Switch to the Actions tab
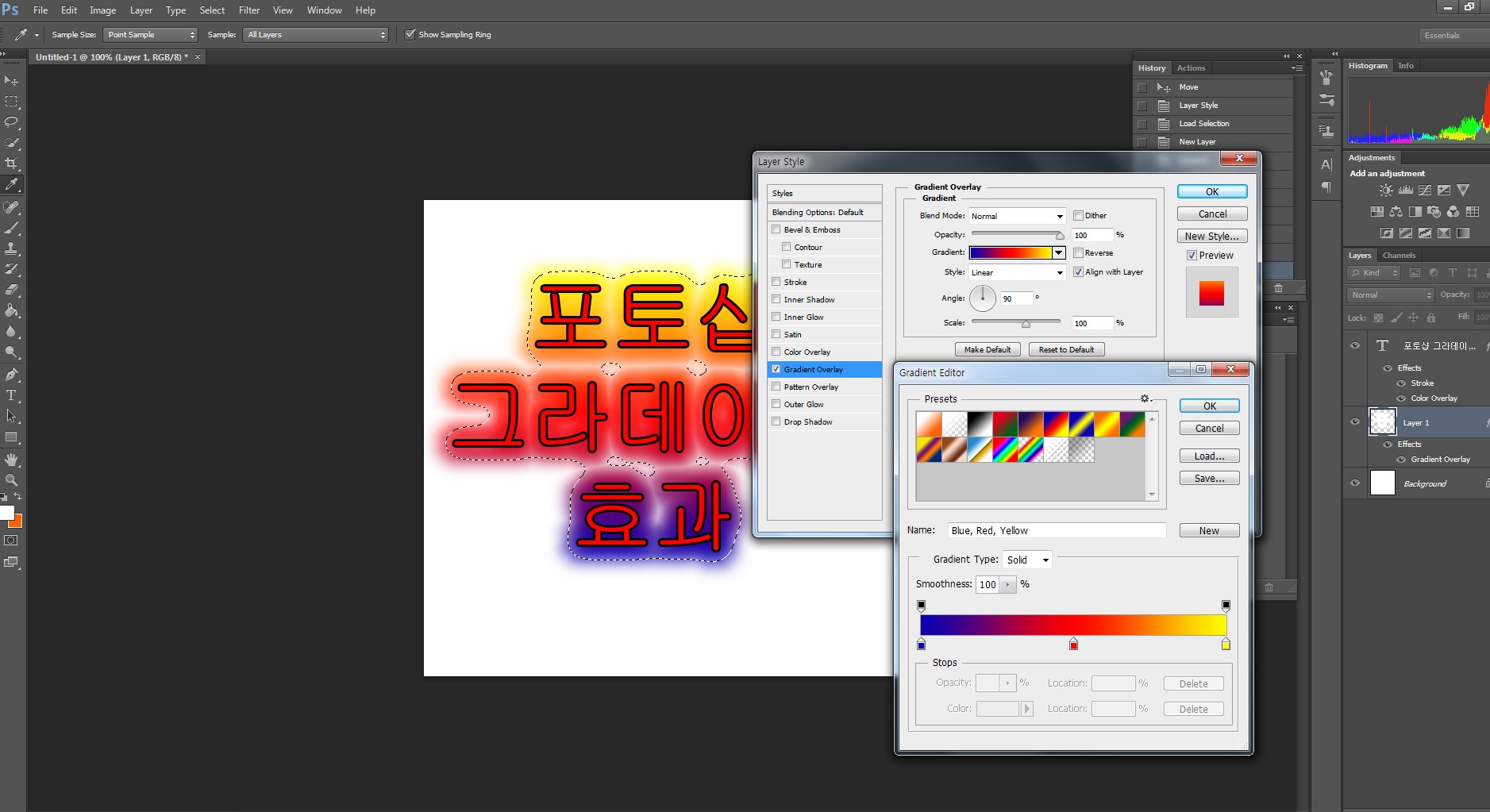 pyautogui.click(x=1191, y=68)
